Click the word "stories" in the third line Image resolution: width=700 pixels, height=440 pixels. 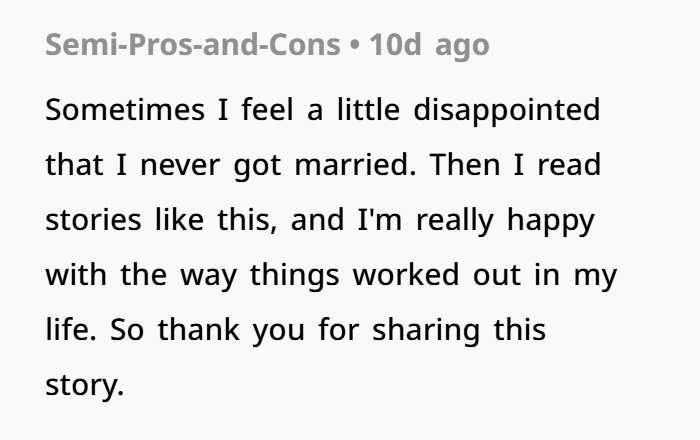[90, 219]
